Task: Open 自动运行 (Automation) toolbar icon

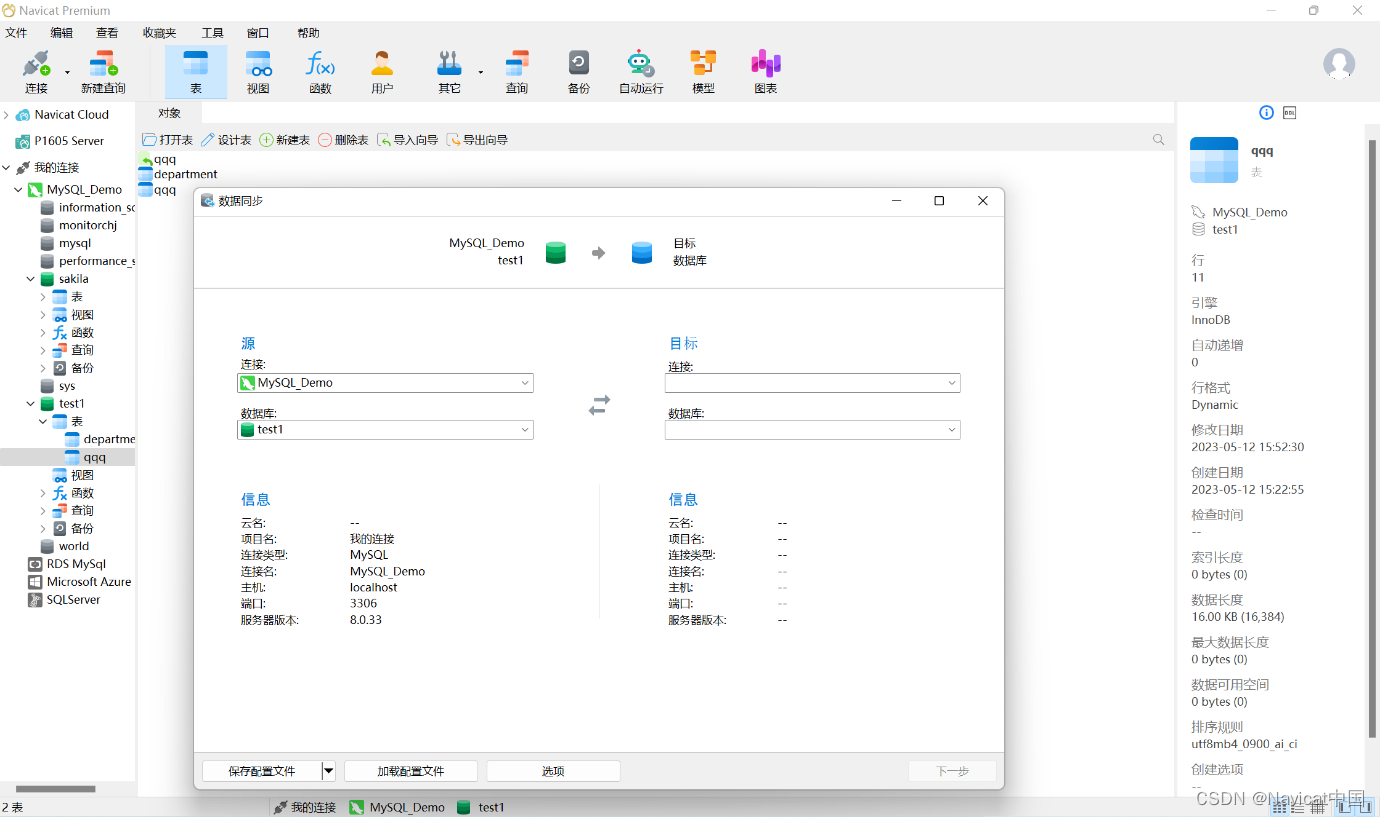Action: (641, 72)
